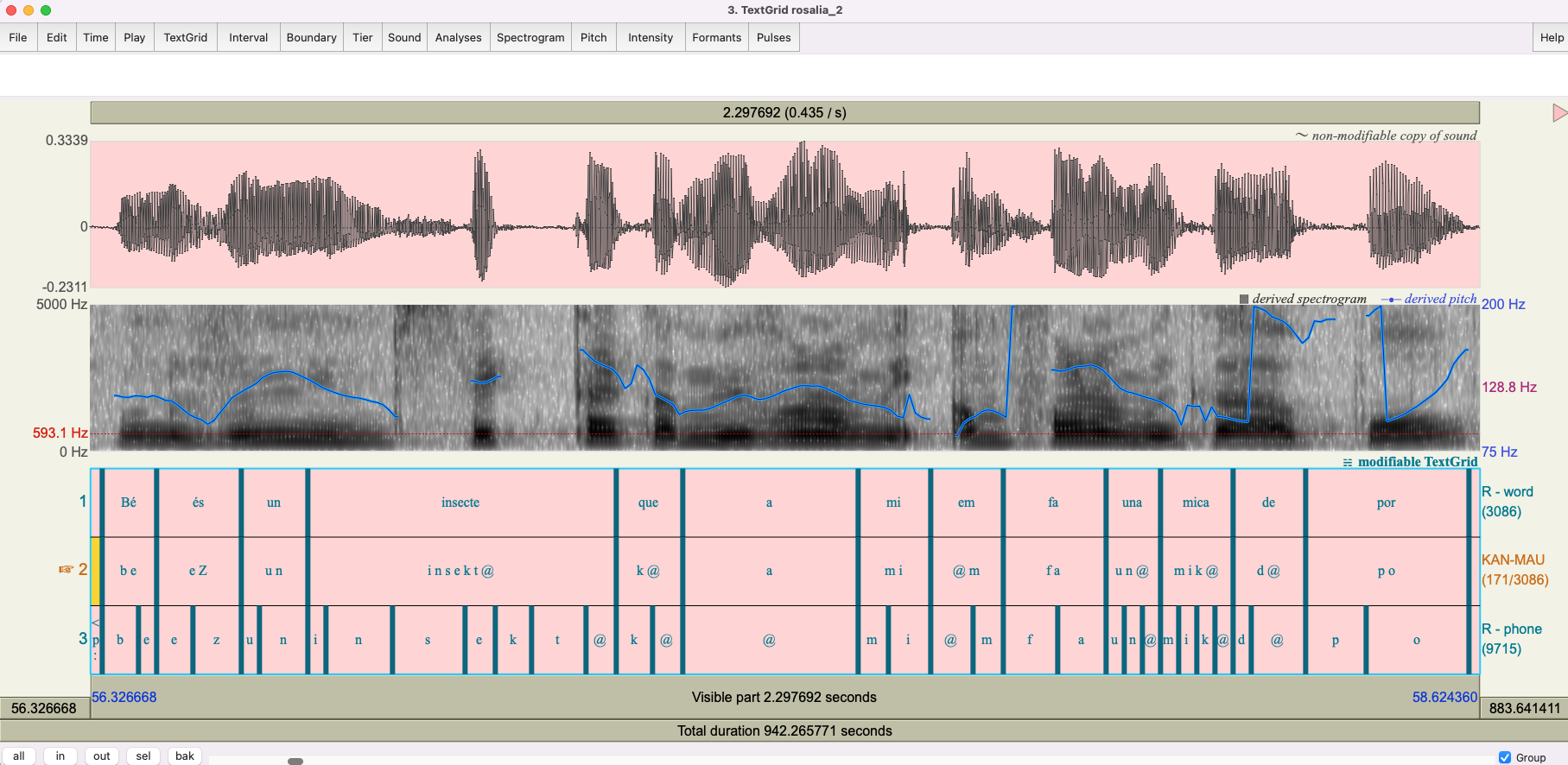
Task: Open the Spectrogram menu
Action: click(x=530, y=38)
